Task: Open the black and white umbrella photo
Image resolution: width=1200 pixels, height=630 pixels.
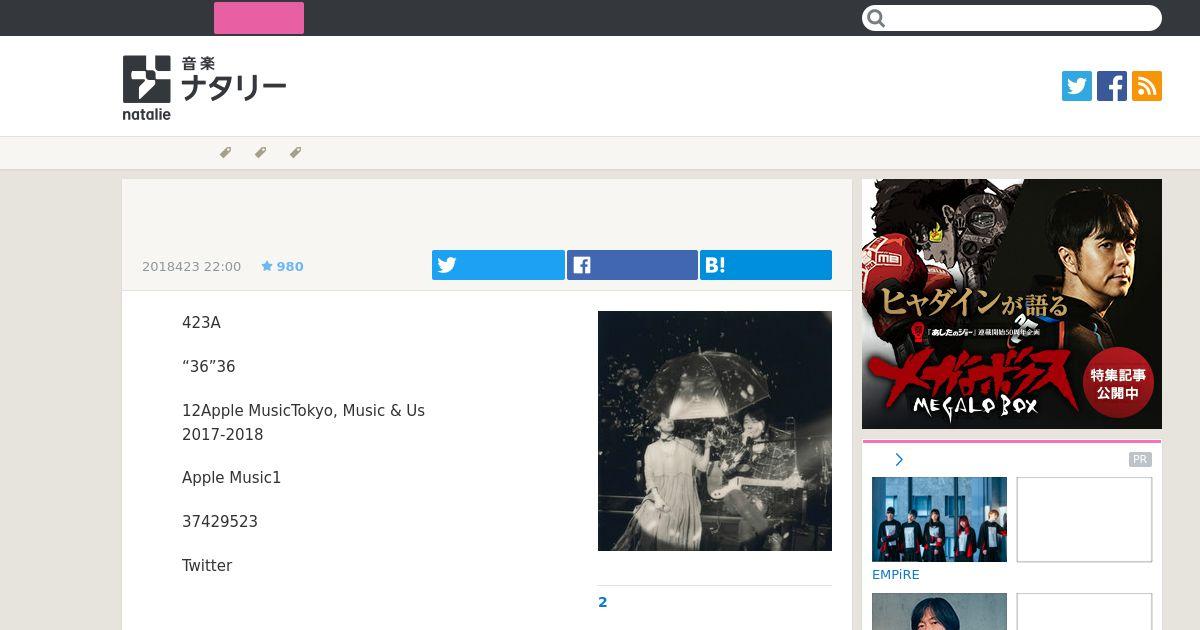Action: 715,431
